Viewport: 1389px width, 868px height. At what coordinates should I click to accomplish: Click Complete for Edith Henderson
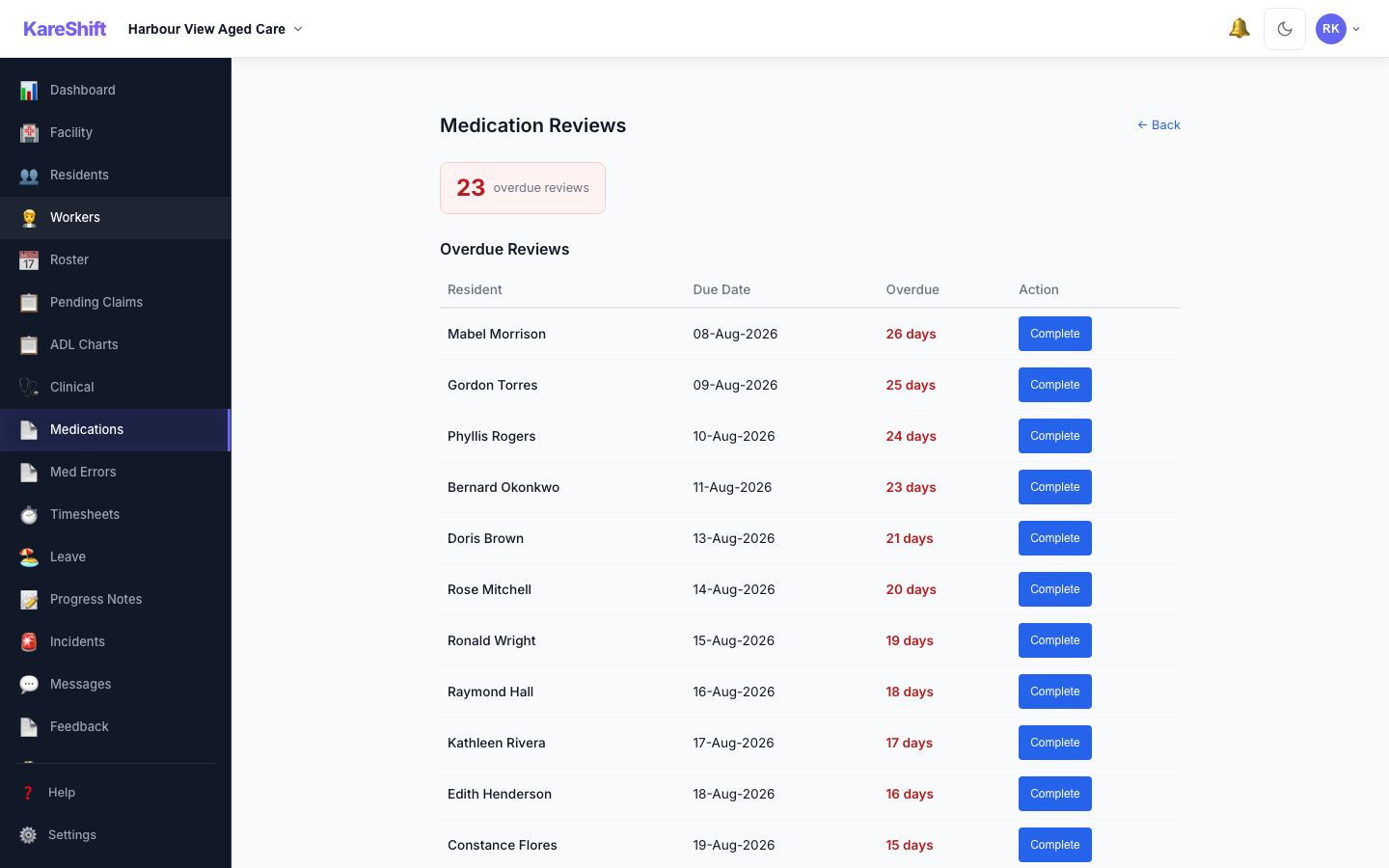1055,794
